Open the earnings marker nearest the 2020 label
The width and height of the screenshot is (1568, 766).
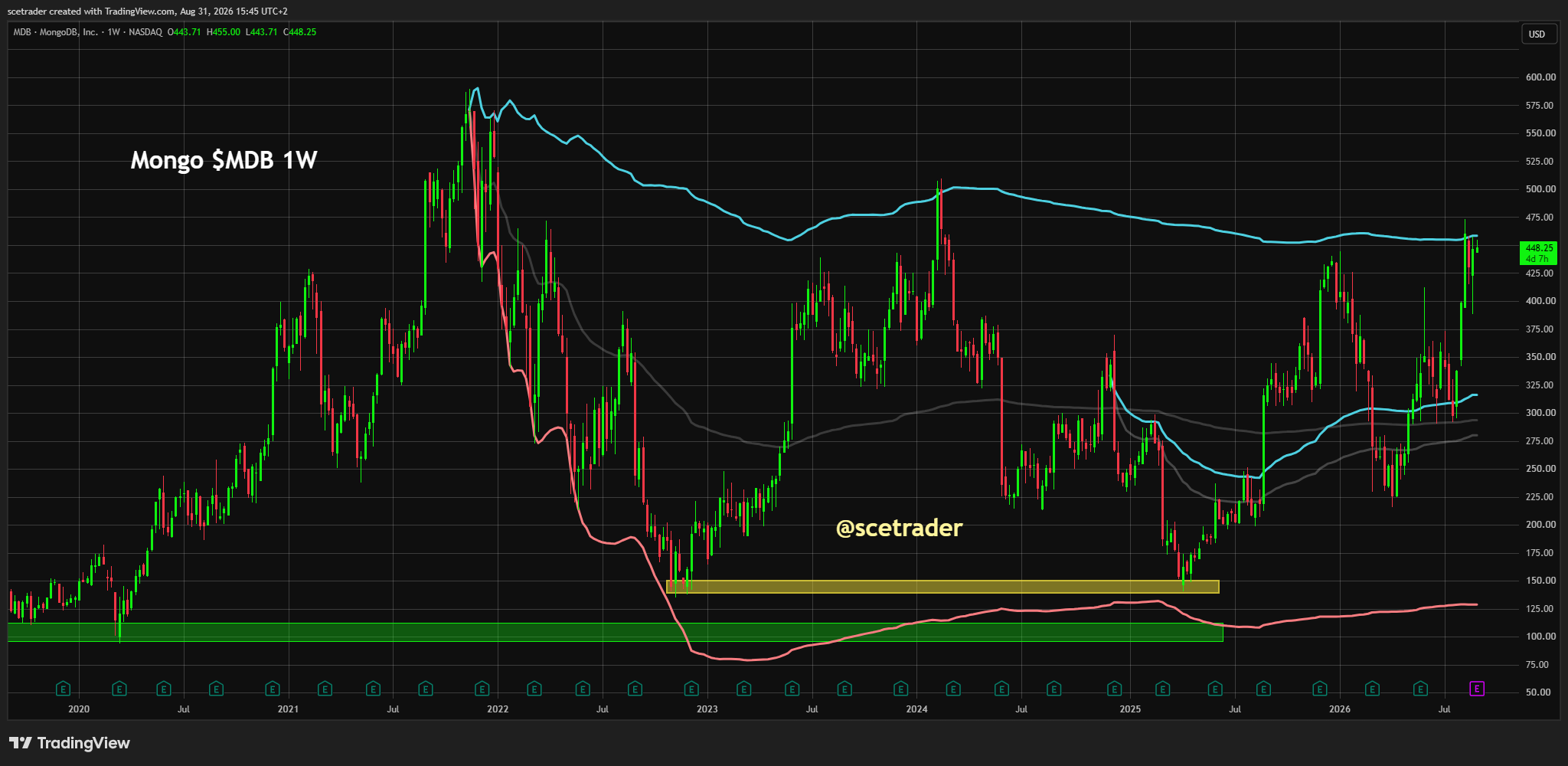(x=64, y=689)
